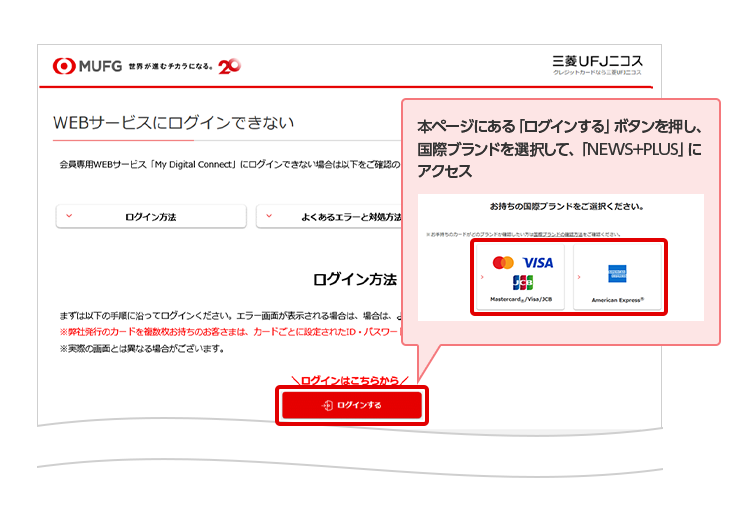Click the MUFG logo in the header
Viewport: 740px width, 522px height.
click(87, 66)
